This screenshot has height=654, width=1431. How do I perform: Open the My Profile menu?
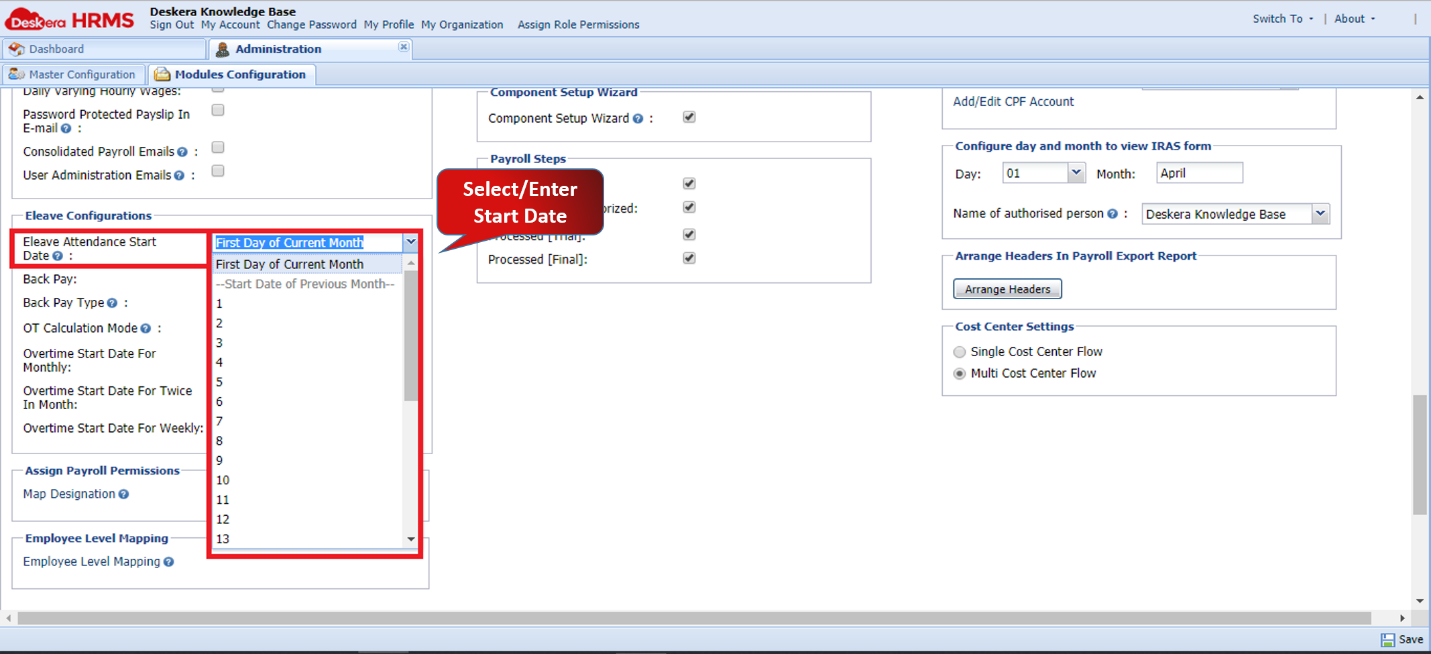(x=388, y=25)
